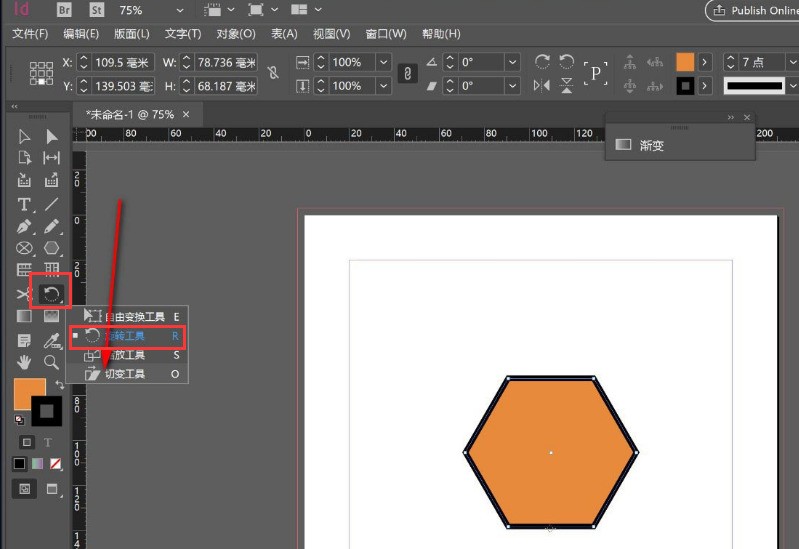Toggle constrain proportions link for width and height
This screenshot has width=799, height=549.
click(273, 74)
